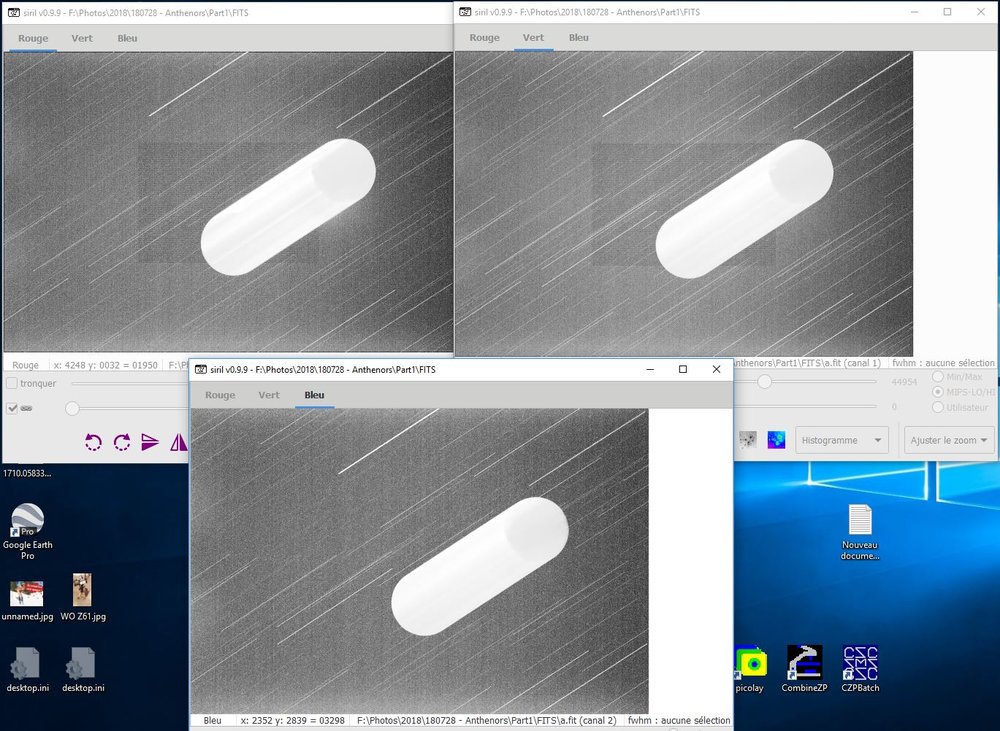Launch CombineZP desktop shortcut

(804, 668)
